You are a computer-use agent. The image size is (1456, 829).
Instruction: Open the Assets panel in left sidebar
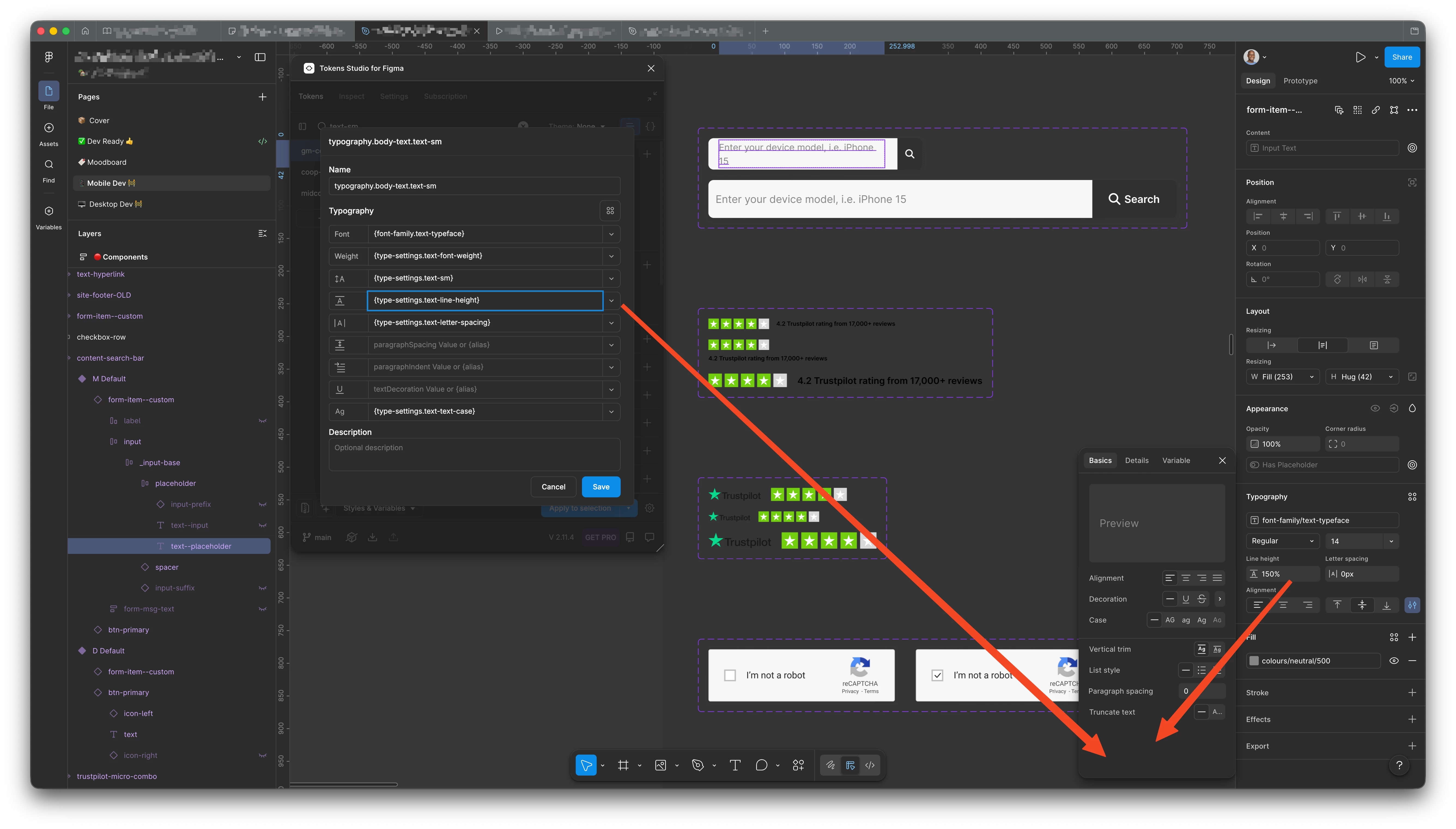coord(49,128)
